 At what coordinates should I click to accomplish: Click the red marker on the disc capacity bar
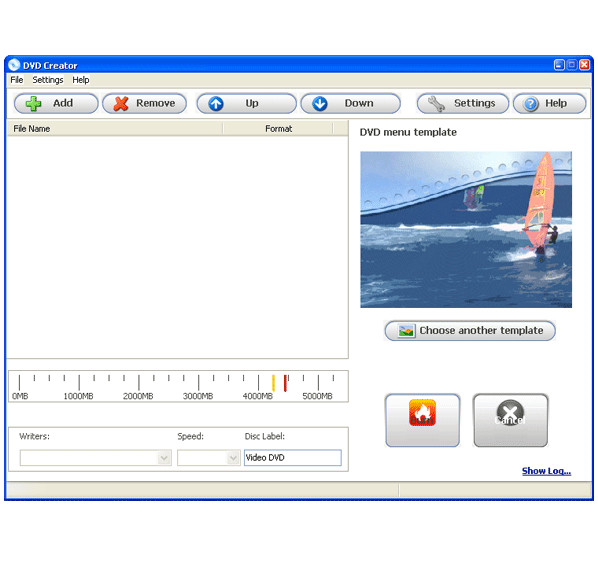[285, 383]
